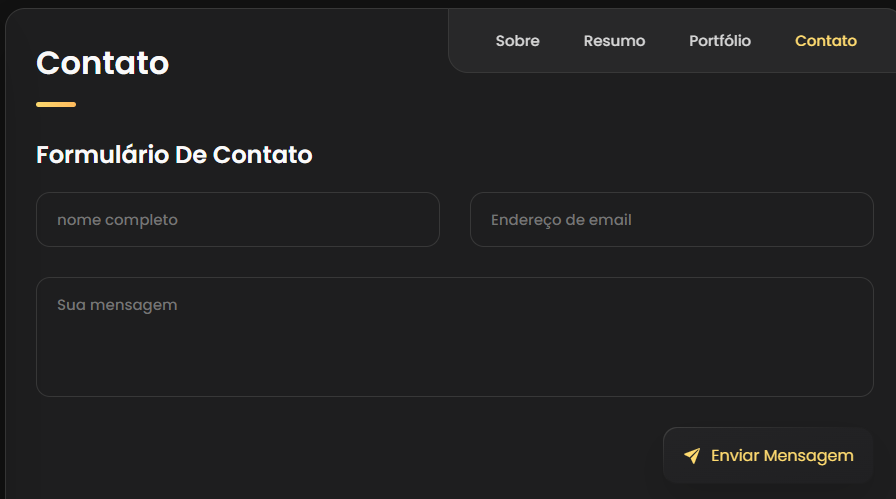
Task: Focus the nome completo input field
Action: click(238, 220)
